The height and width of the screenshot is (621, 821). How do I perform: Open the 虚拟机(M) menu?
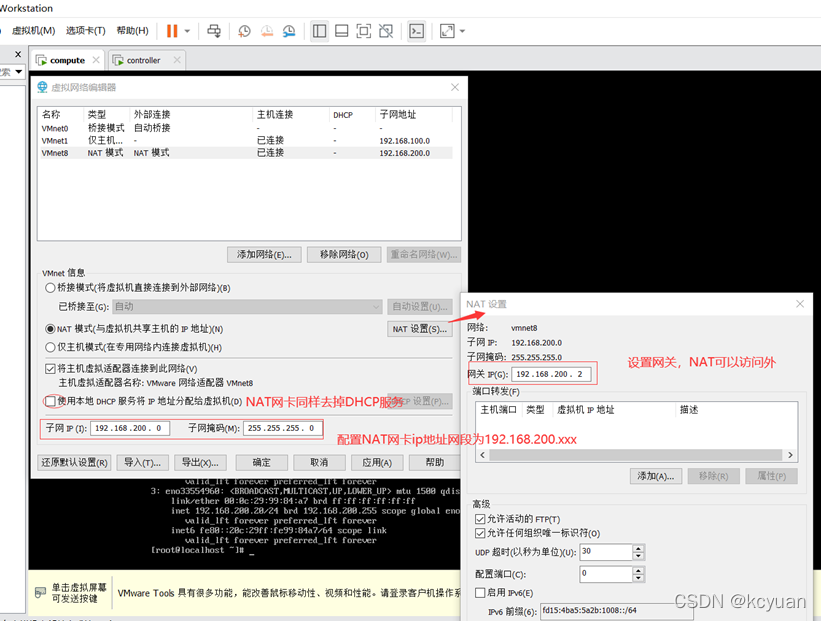pos(34,31)
